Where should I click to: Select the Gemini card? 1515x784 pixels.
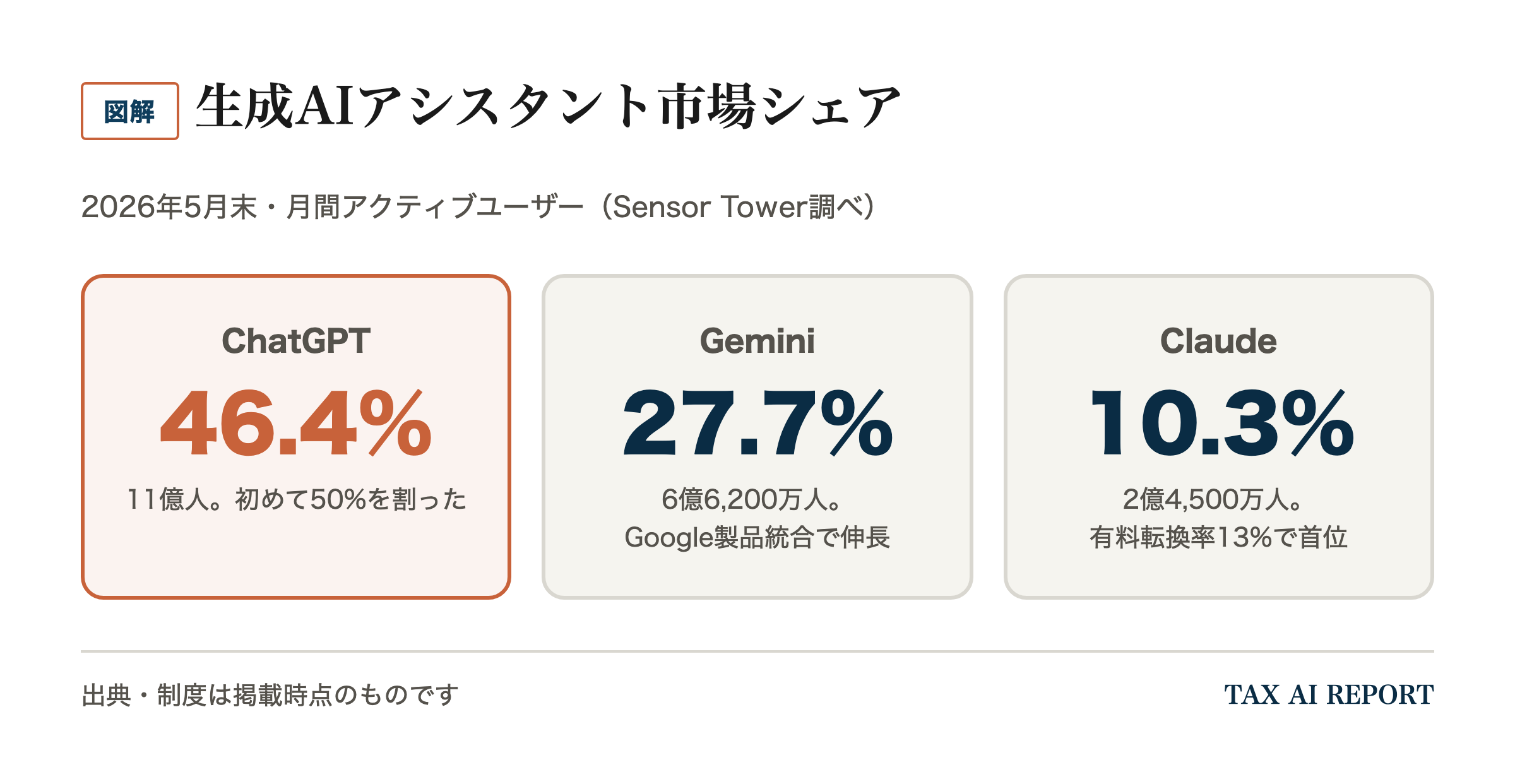757,437
